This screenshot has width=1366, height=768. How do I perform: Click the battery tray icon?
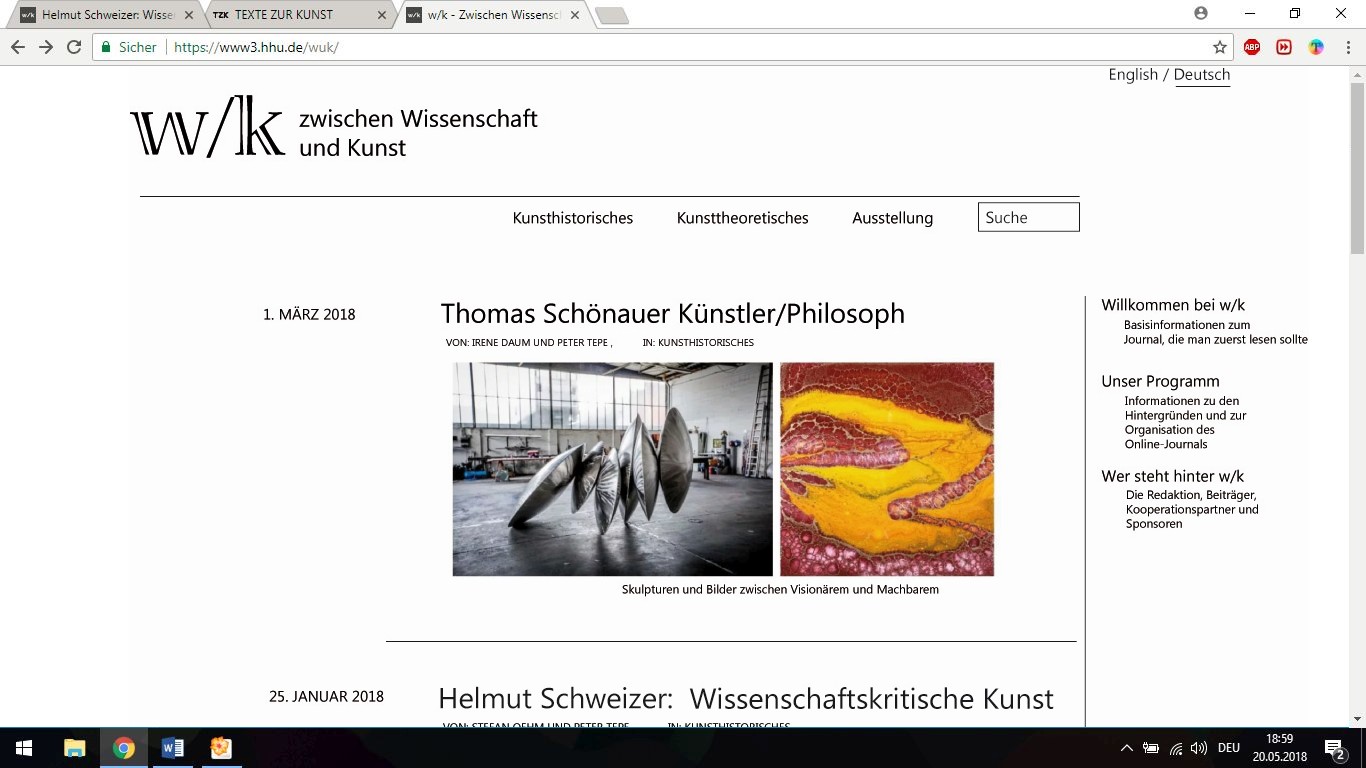pos(1151,748)
